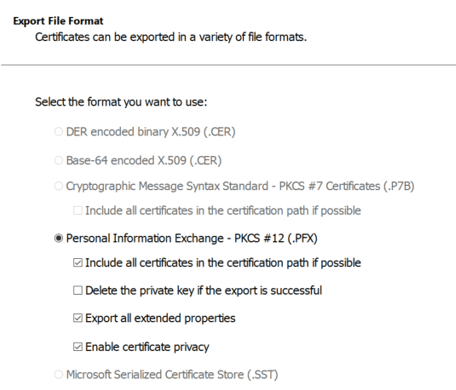
Task: Select the DER encoded binary X.509 radio button
Action: pyautogui.click(x=58, y=132)
